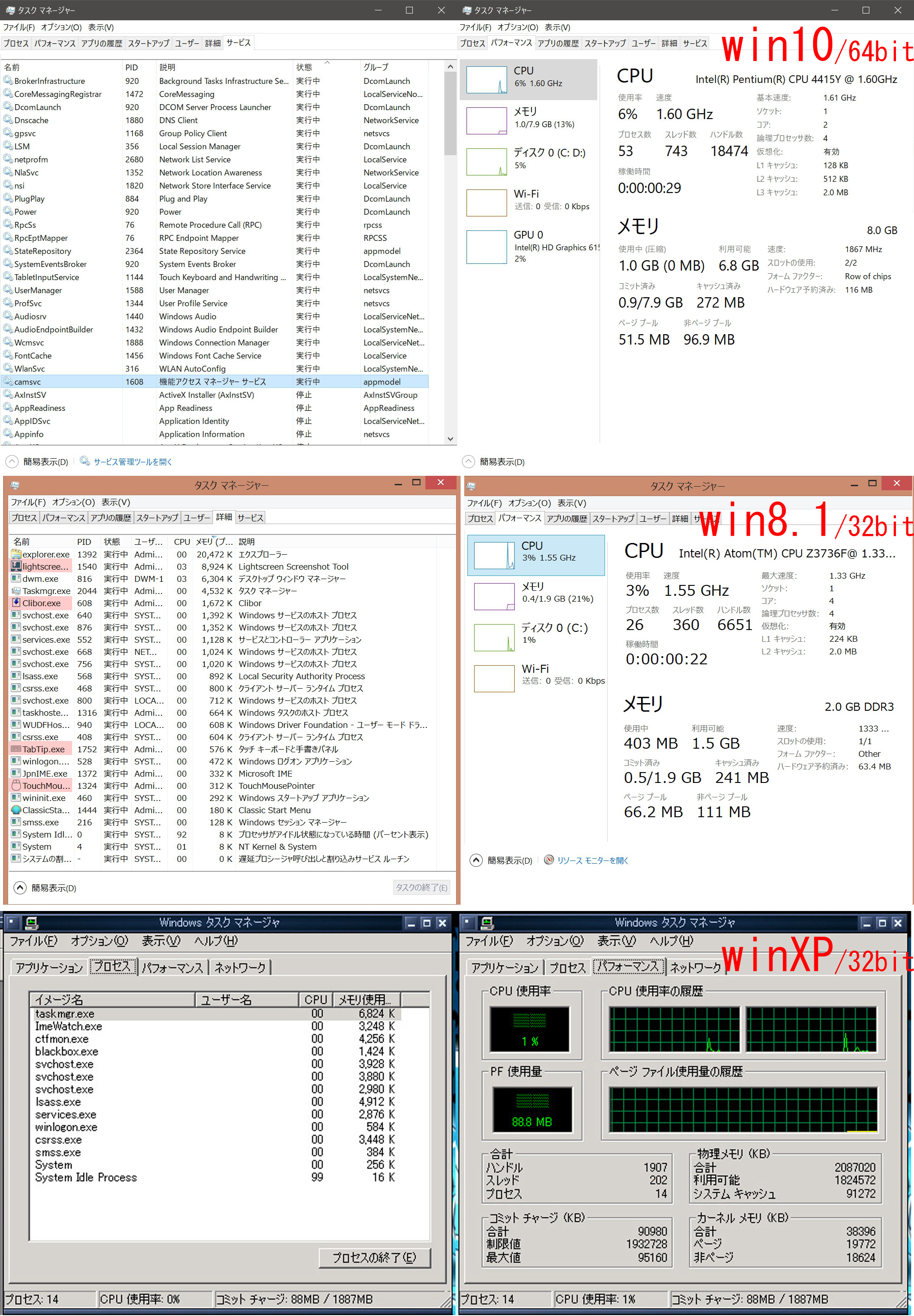Click the ClassicStartMenu globe icon

pos(17,810)
